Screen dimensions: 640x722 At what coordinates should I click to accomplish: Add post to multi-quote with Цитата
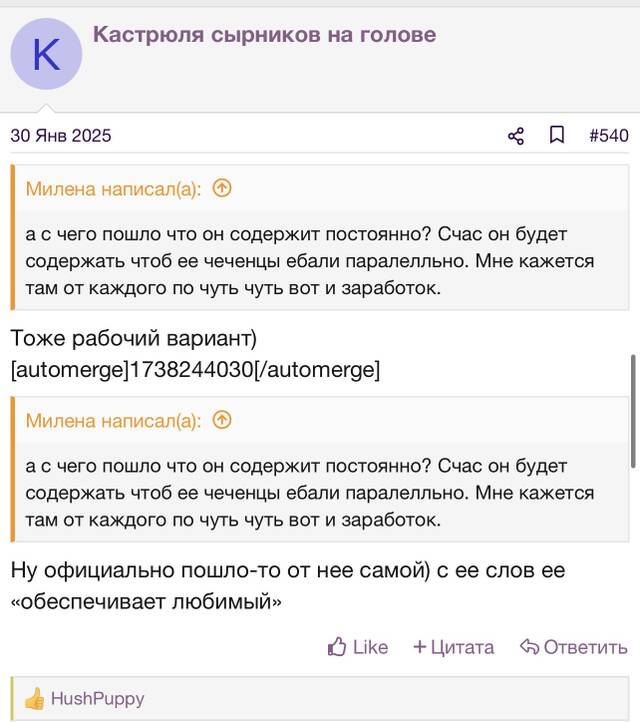click(x=454, y=647)
